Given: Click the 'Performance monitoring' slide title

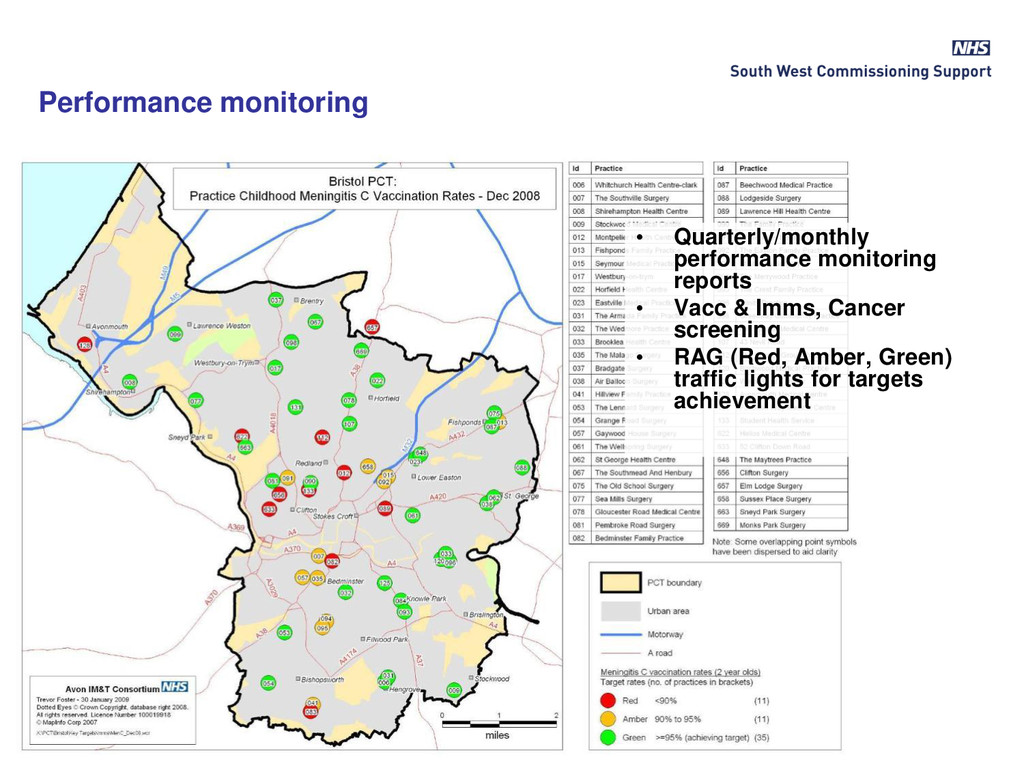Looking at the screenshot, I should (x=203, y=103).
